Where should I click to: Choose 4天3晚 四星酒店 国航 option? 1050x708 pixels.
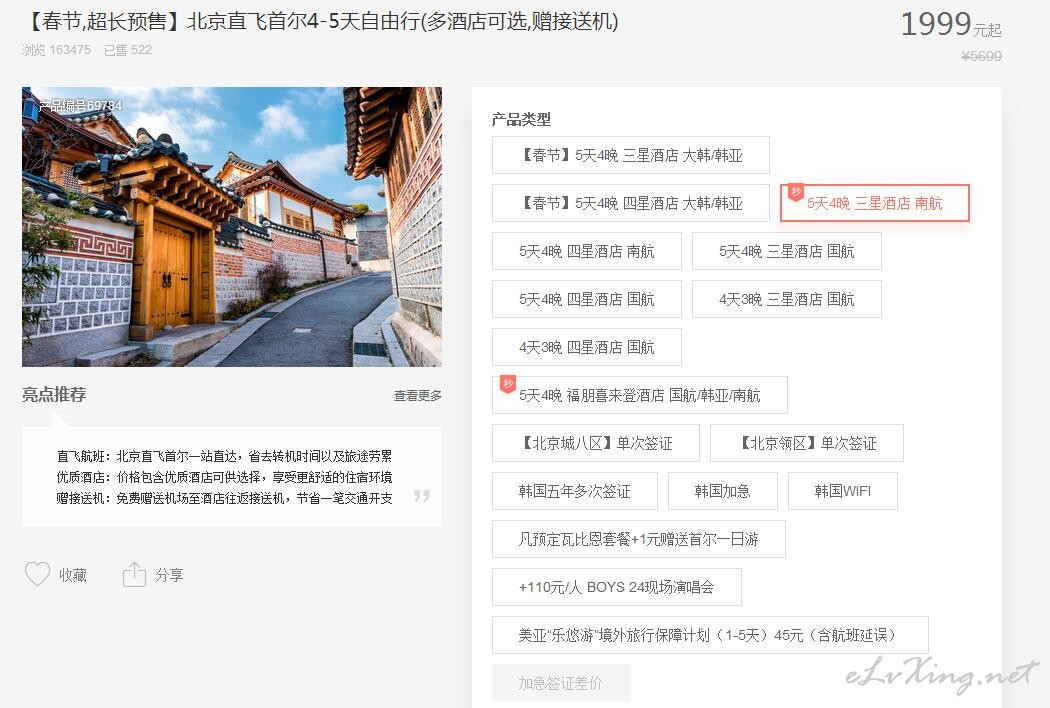pos(587,347)
